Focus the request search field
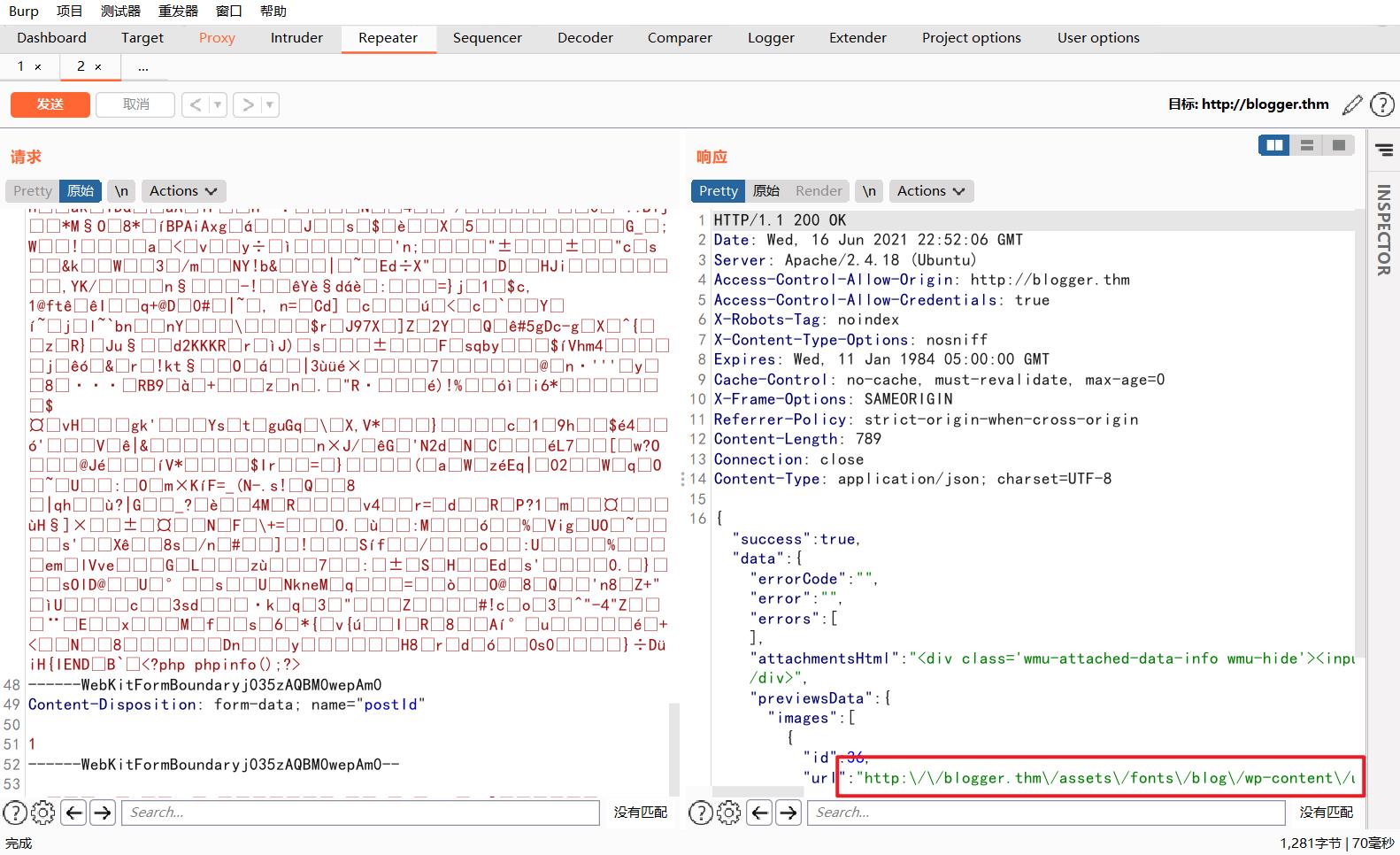 pos(360,813)
